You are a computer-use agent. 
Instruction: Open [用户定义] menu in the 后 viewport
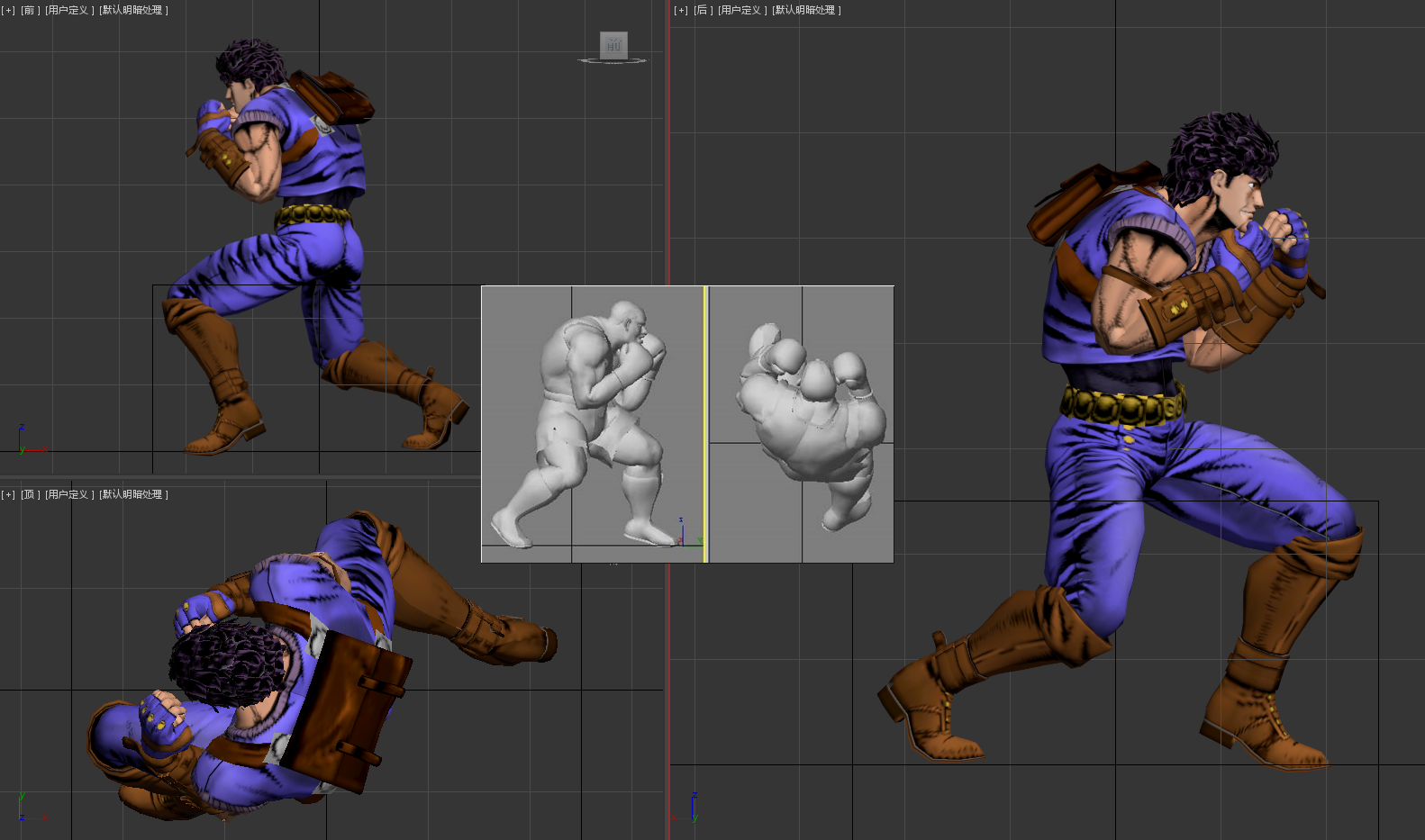pos(742,10)
